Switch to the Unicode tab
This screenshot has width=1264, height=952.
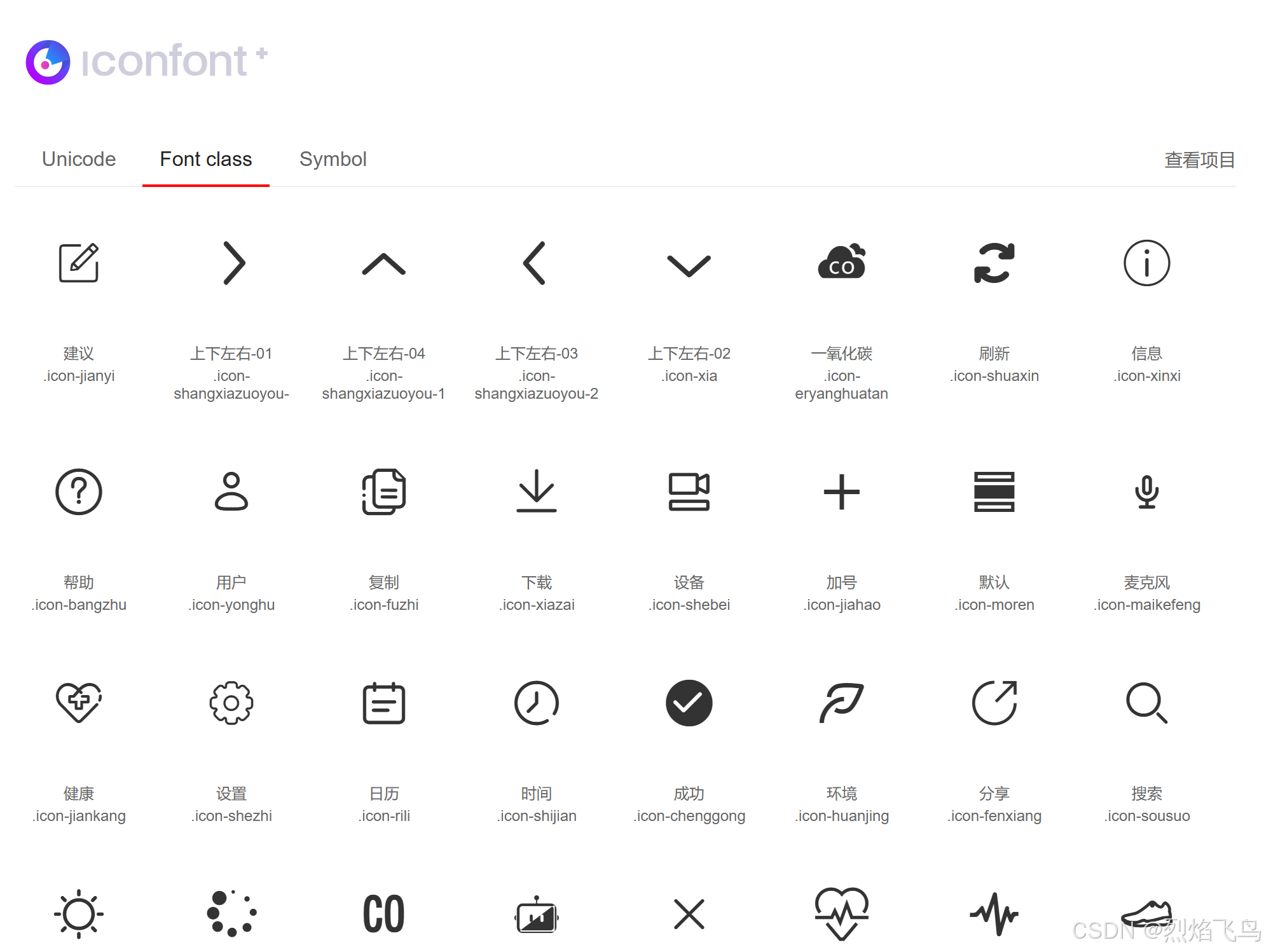click(79, 159)
